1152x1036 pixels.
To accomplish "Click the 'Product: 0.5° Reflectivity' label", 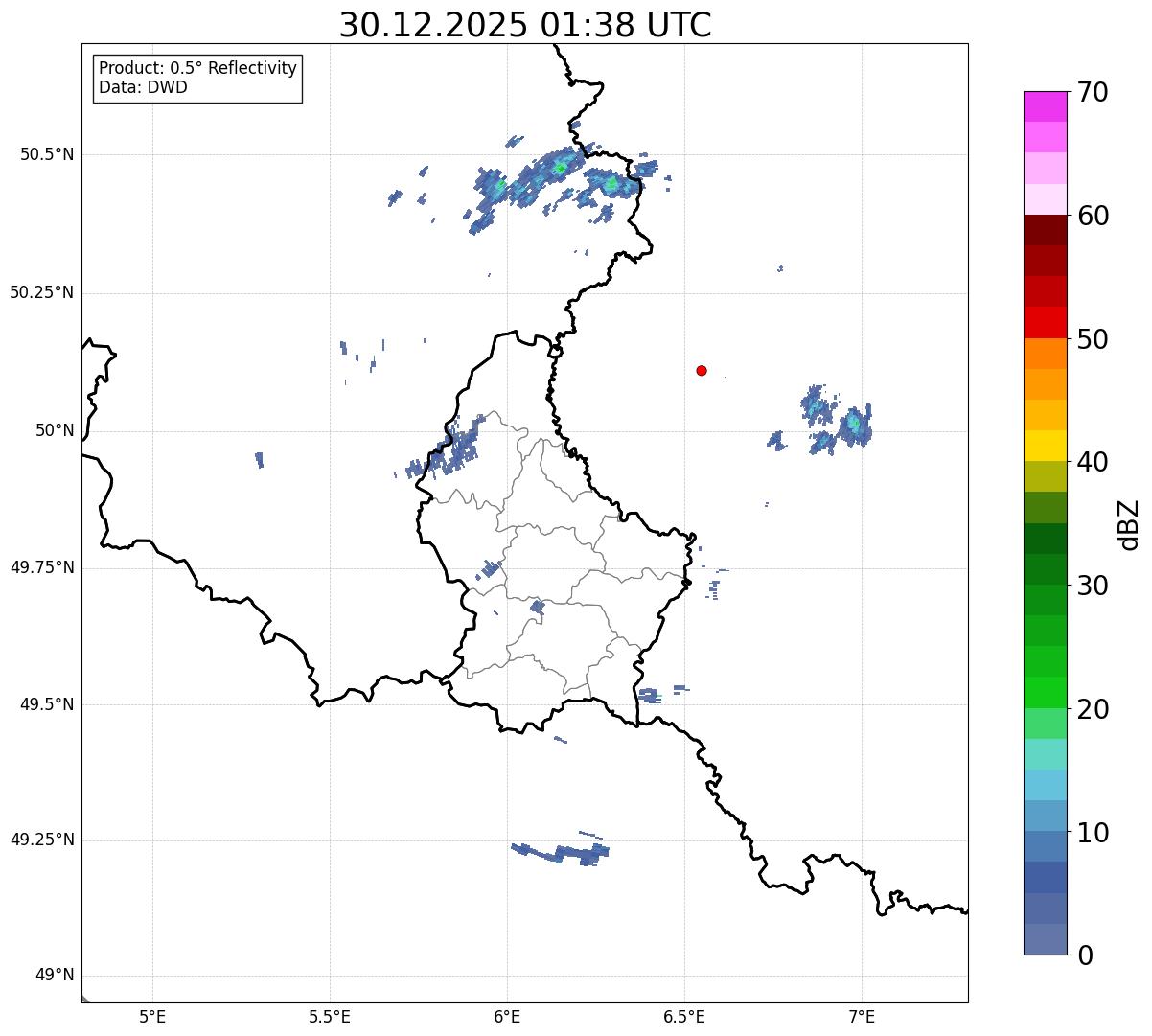I will (198, 68).
